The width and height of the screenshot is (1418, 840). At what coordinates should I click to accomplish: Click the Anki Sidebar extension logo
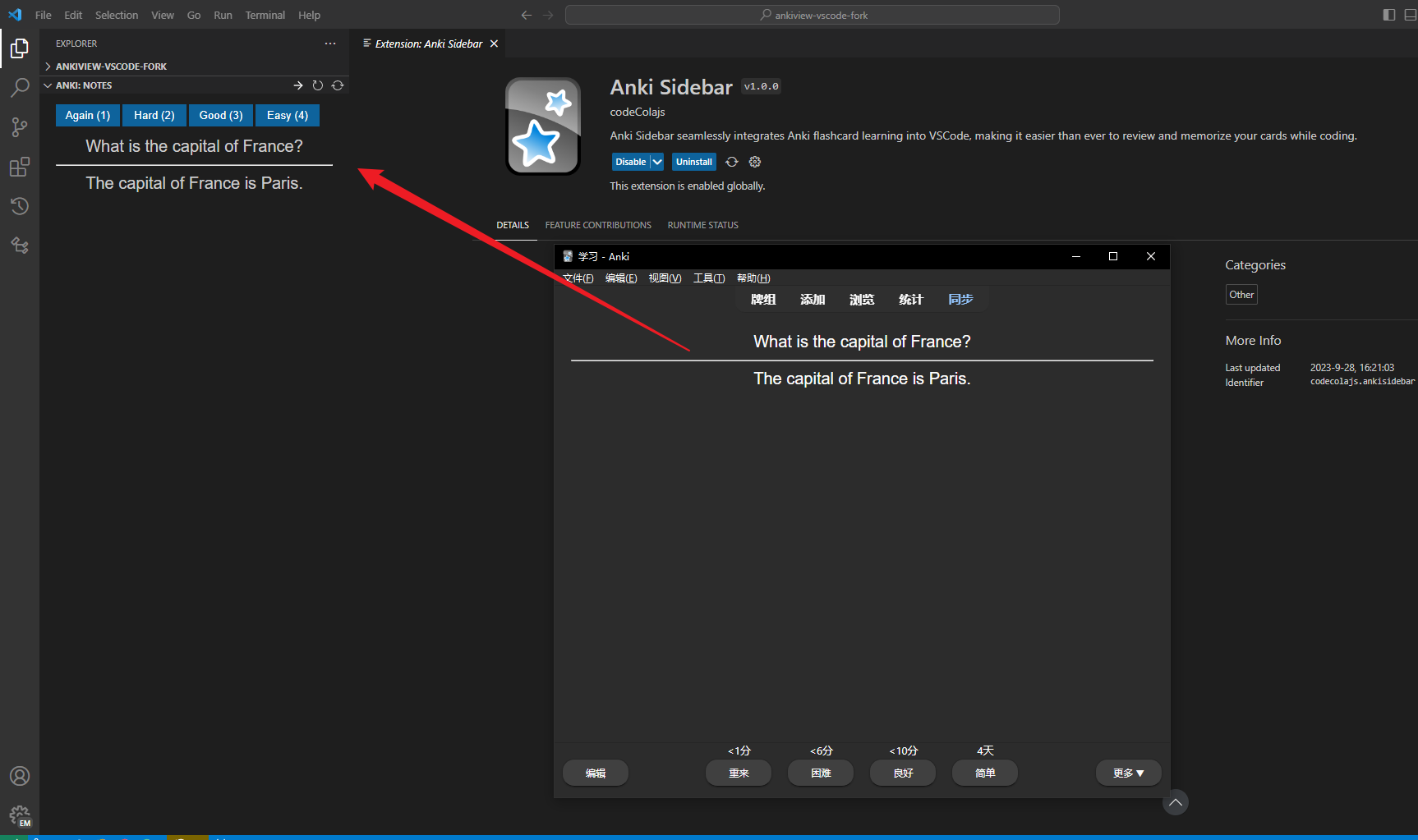(x=543, y=126)
